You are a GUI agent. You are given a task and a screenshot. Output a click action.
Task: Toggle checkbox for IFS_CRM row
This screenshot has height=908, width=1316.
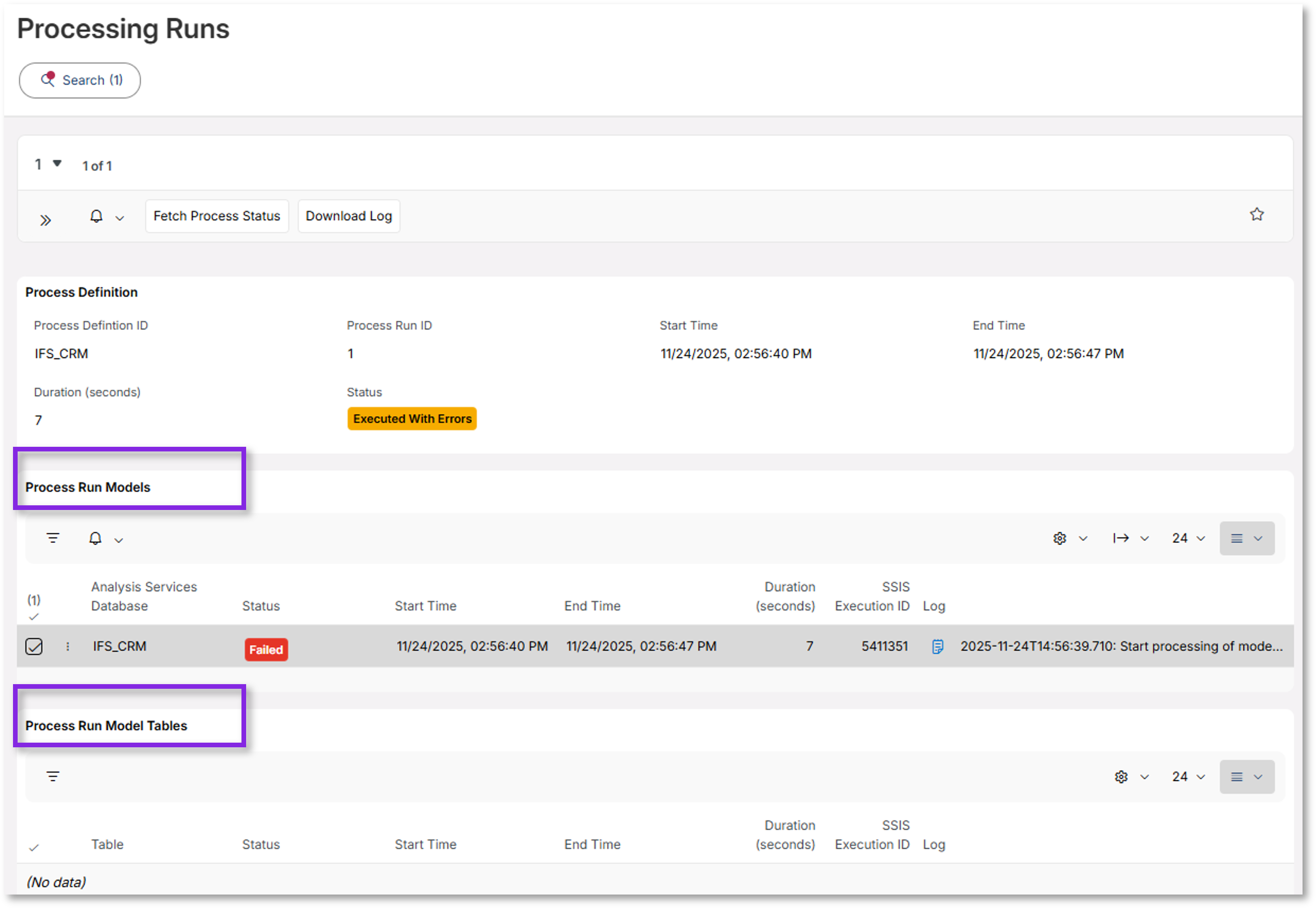(x=34, y=647)
